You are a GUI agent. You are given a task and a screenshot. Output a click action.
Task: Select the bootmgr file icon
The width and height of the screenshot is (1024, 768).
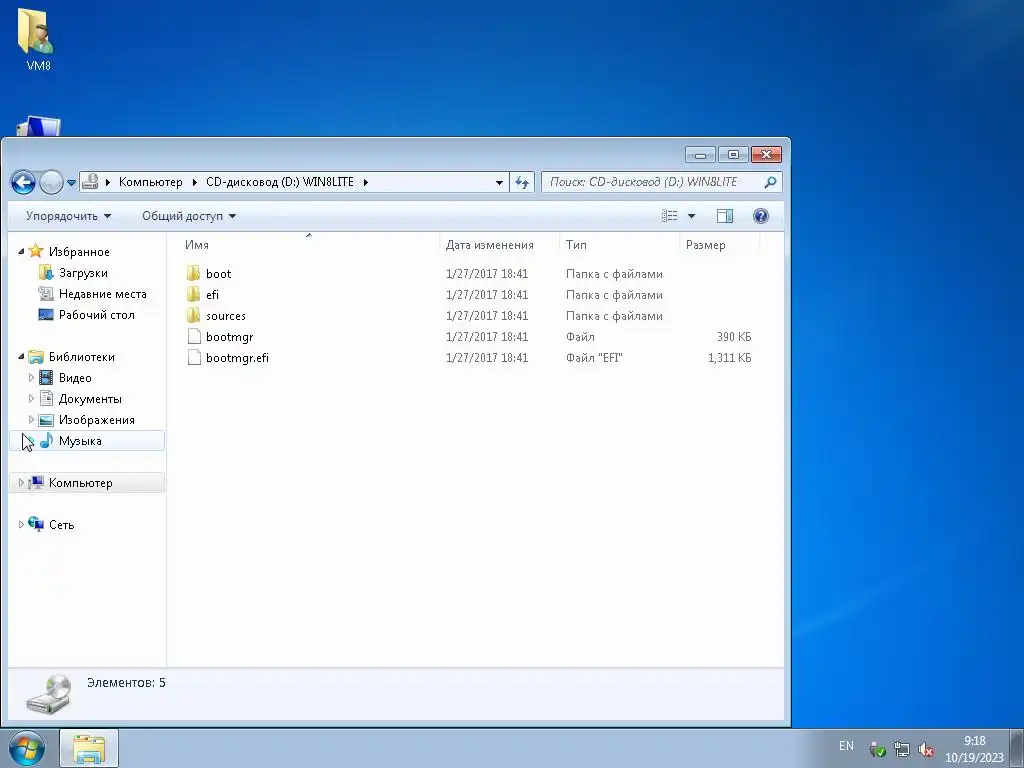[194, 336]
